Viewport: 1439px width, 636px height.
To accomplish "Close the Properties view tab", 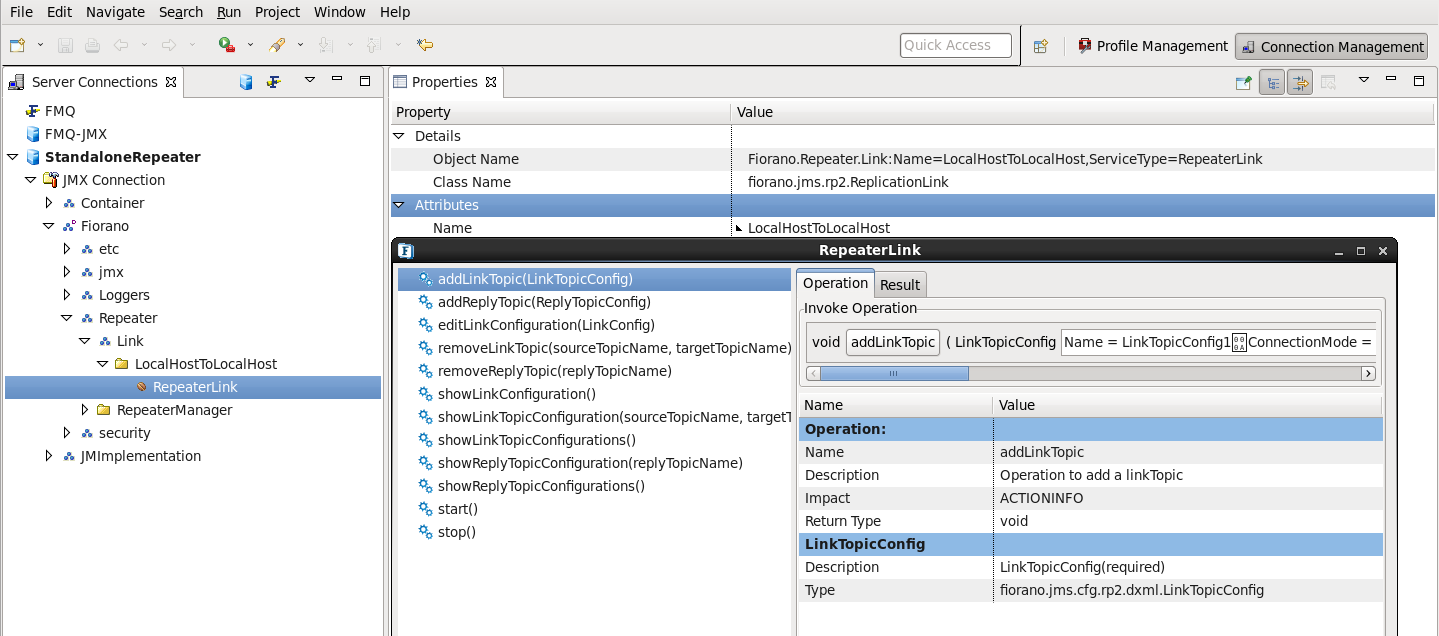I will click(490, 82).
